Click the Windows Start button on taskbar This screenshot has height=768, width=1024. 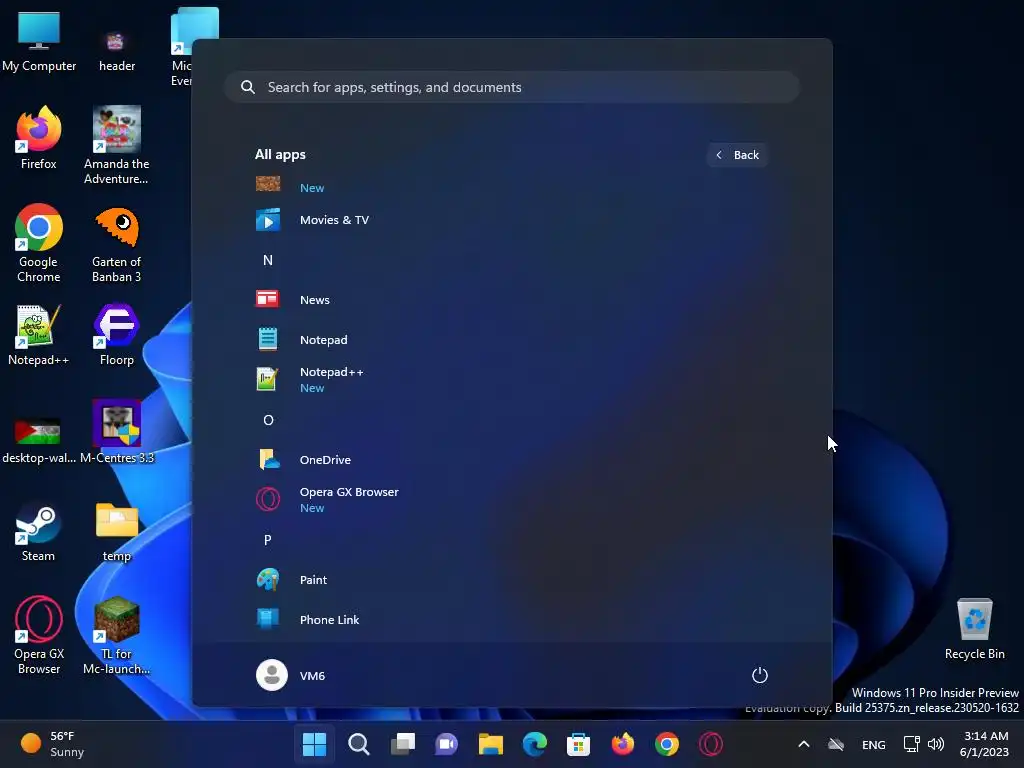[x=314, y=744]
